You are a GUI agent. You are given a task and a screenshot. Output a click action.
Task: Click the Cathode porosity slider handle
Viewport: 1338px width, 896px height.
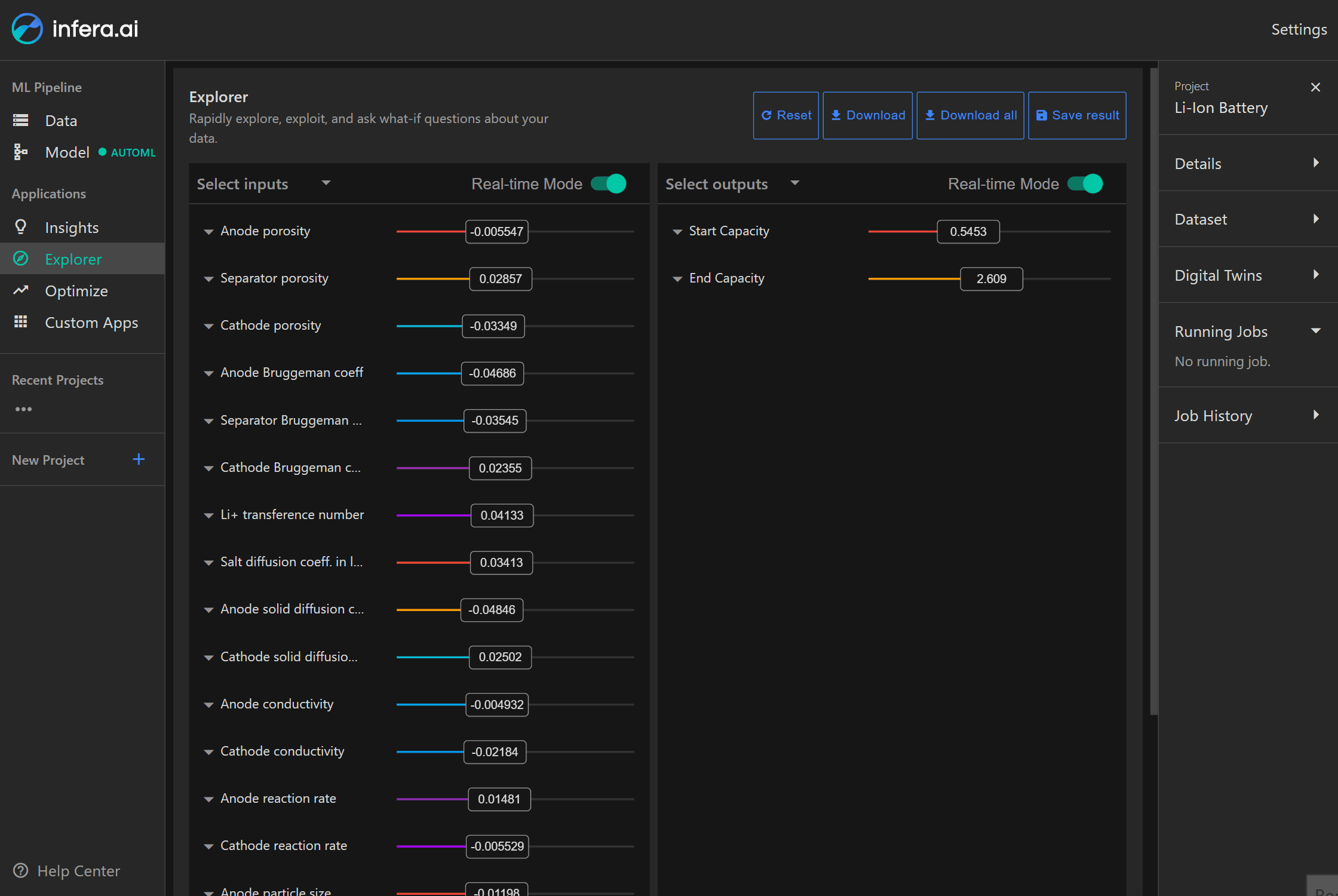pyautogui.click(x=493, y=326)
